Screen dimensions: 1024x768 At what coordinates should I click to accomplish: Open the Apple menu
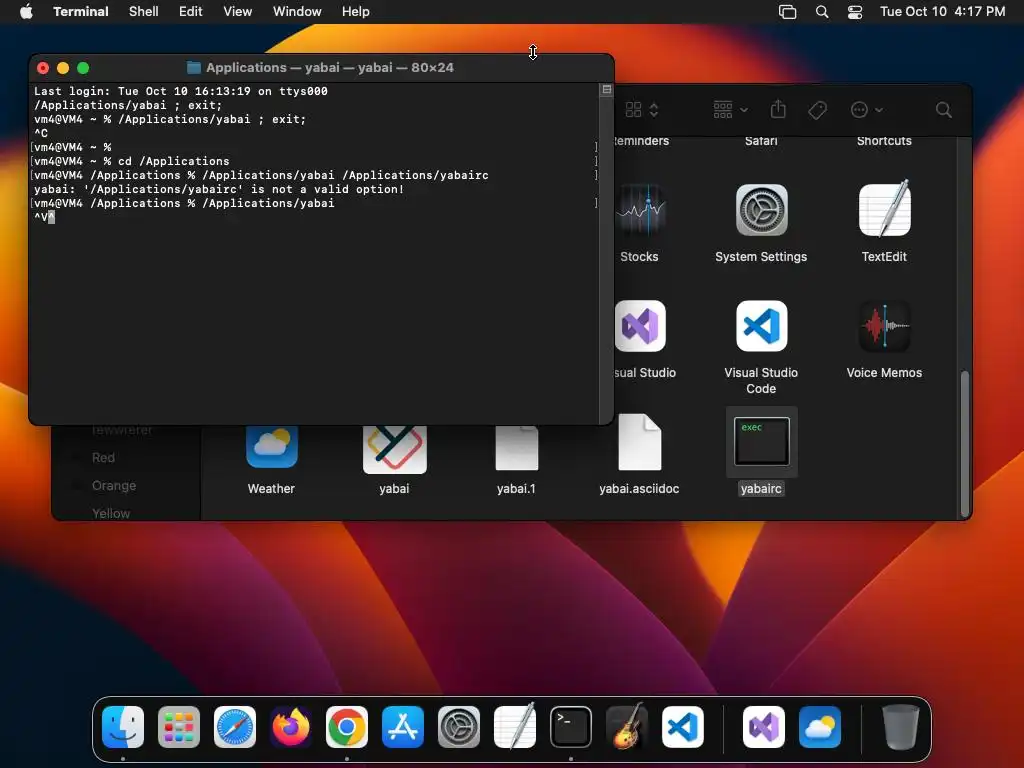[26, 12]
